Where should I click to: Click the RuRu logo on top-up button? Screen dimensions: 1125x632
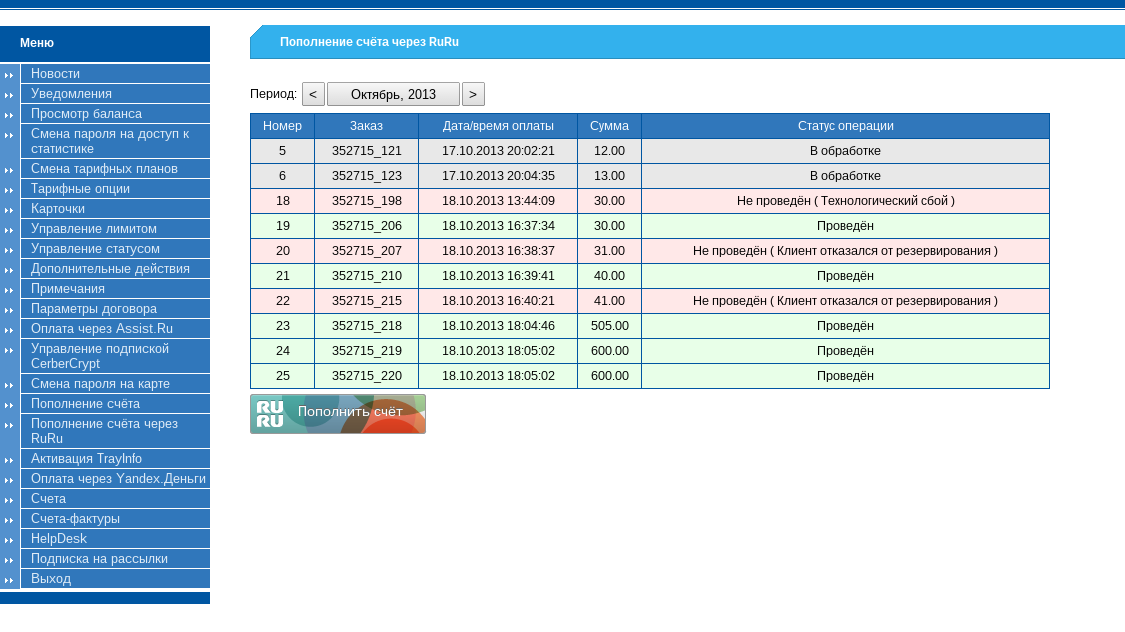coord(270,414)
